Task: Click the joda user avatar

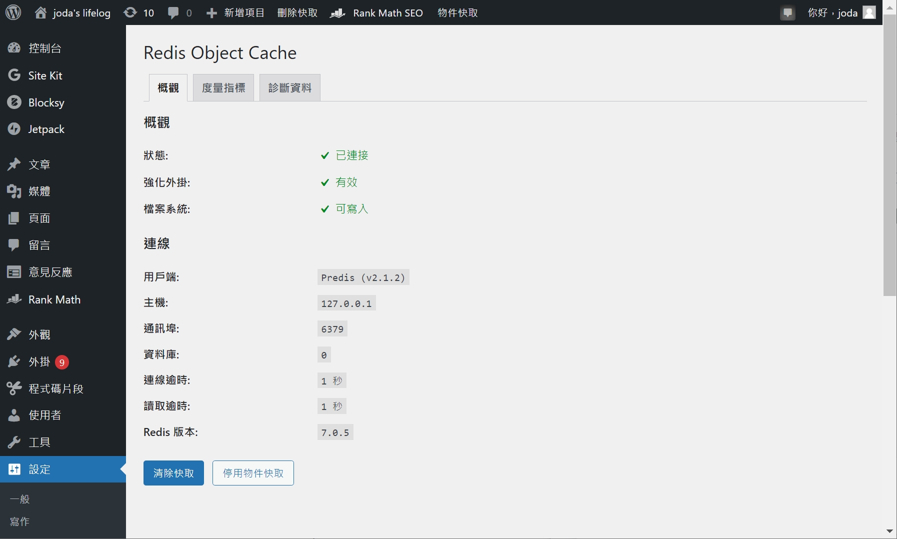Action: pyautogui.click(x=869, y=13)
